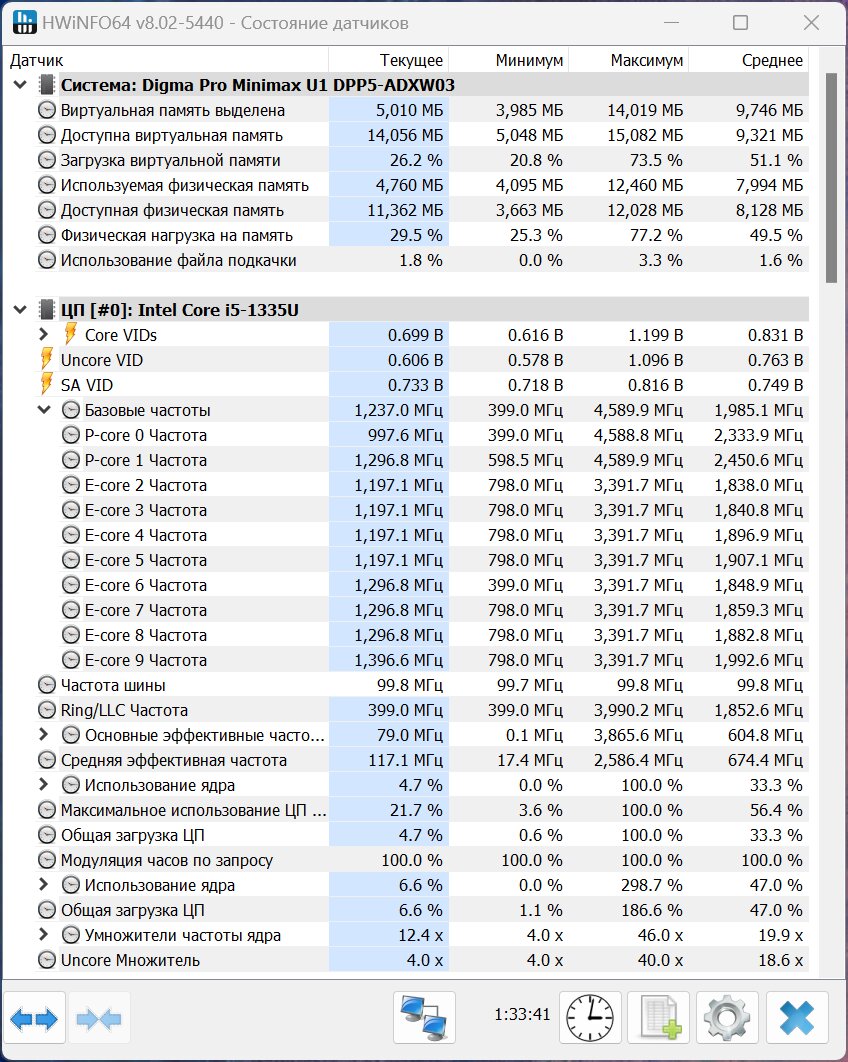848x1062 pixels.
Task: Close sensors with the blue X button
Action: point(797,1018)
